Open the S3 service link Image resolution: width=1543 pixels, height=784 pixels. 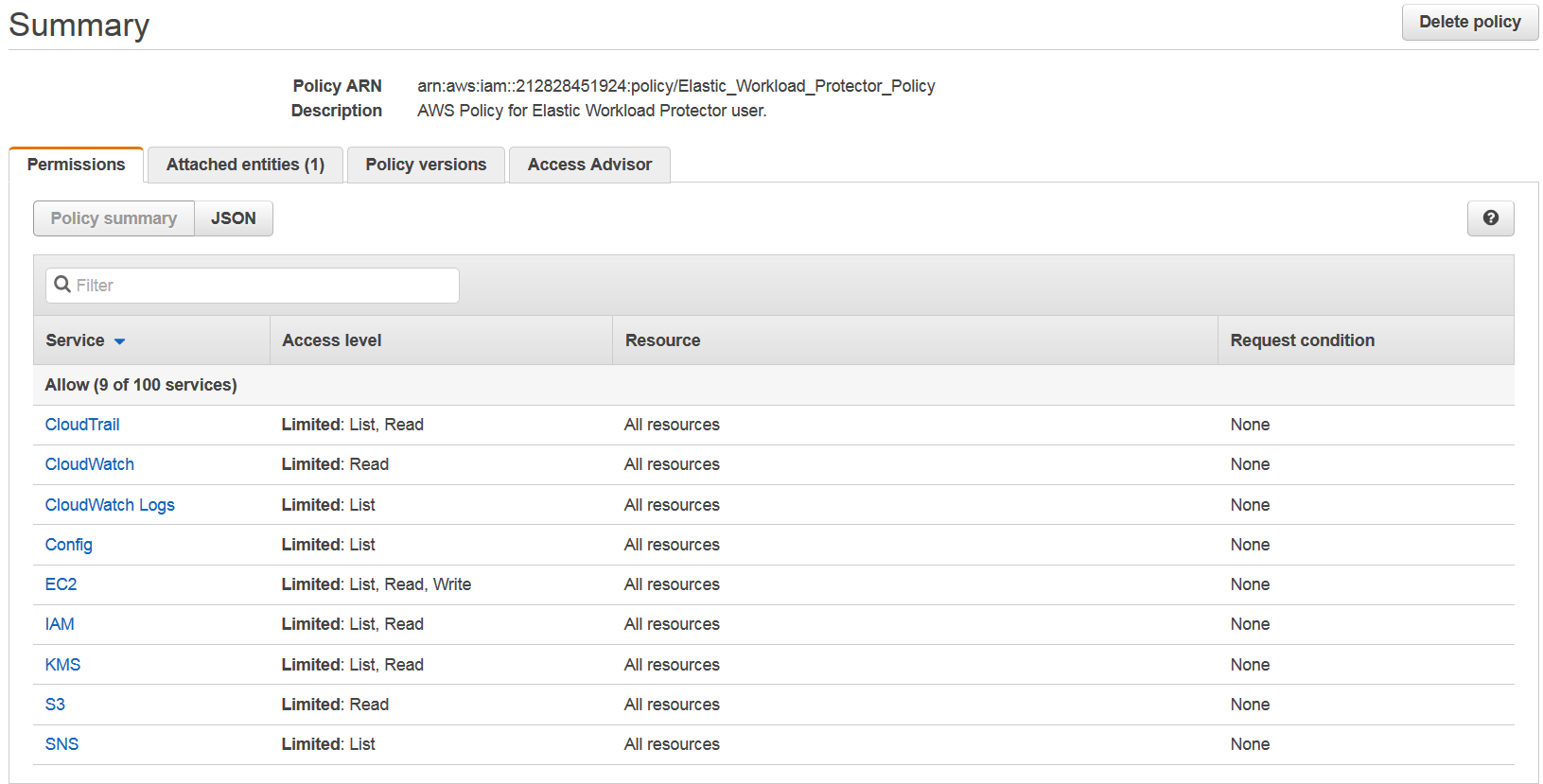point(55,705)
